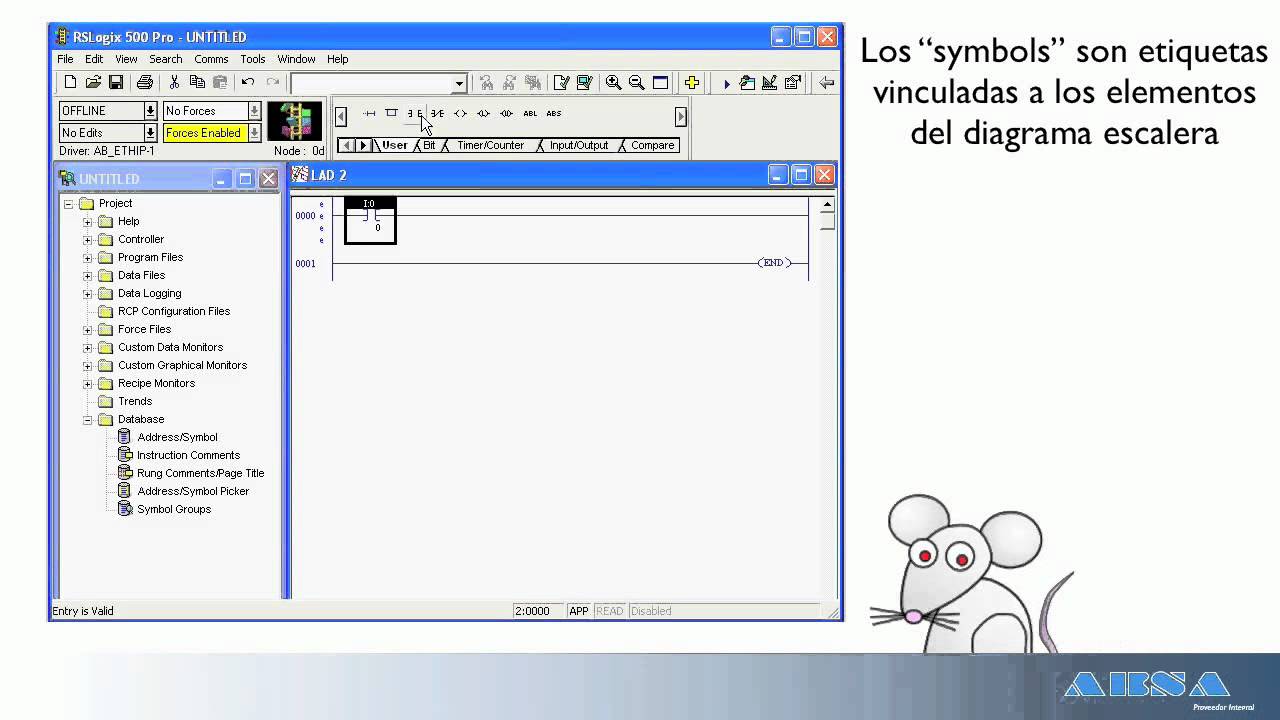Viewport: 1280px width, 720px height.
Task: Click the Zoom In magnifier icon
Action: click(613, 83)
